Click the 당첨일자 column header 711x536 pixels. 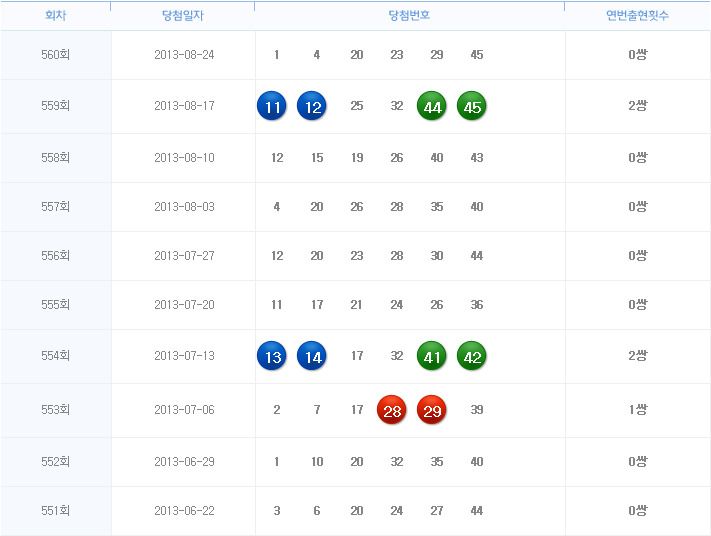(183, 16)
